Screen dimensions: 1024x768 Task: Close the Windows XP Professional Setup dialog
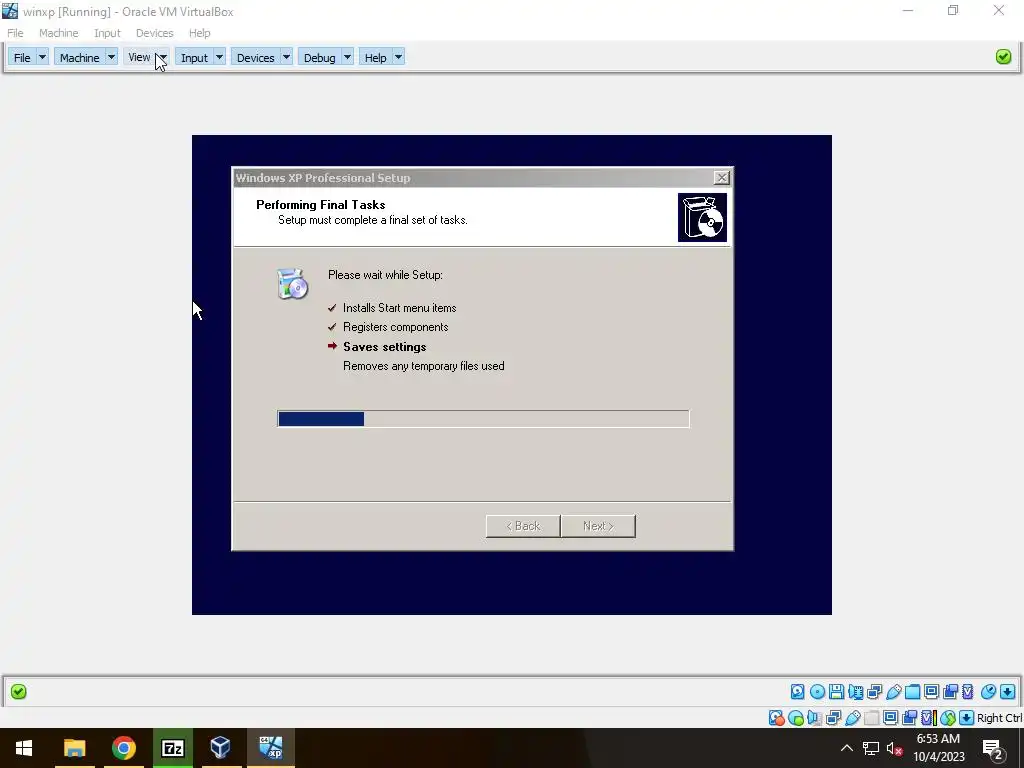click(722, 178)
